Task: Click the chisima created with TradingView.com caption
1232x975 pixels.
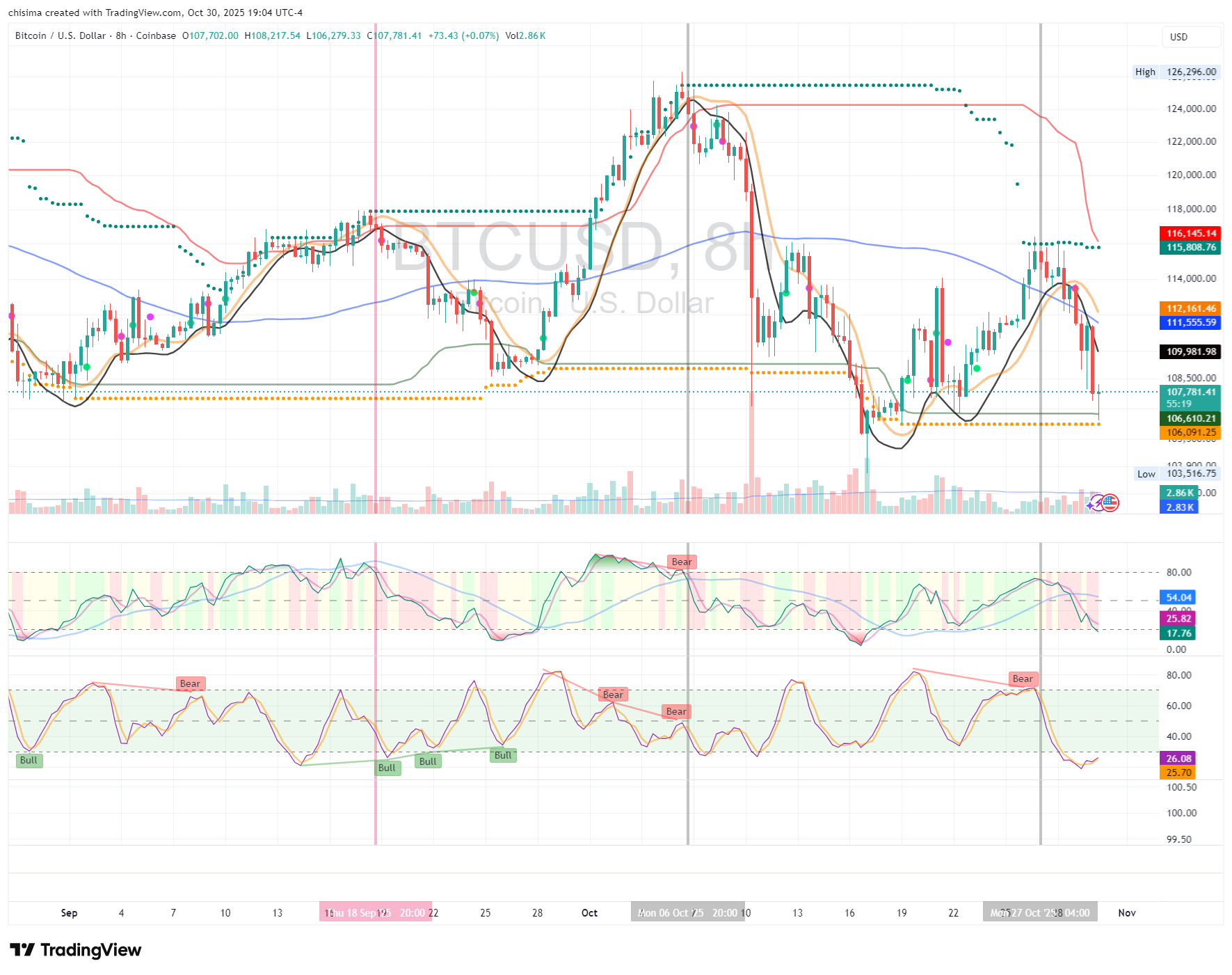Action: coord(156,13)
